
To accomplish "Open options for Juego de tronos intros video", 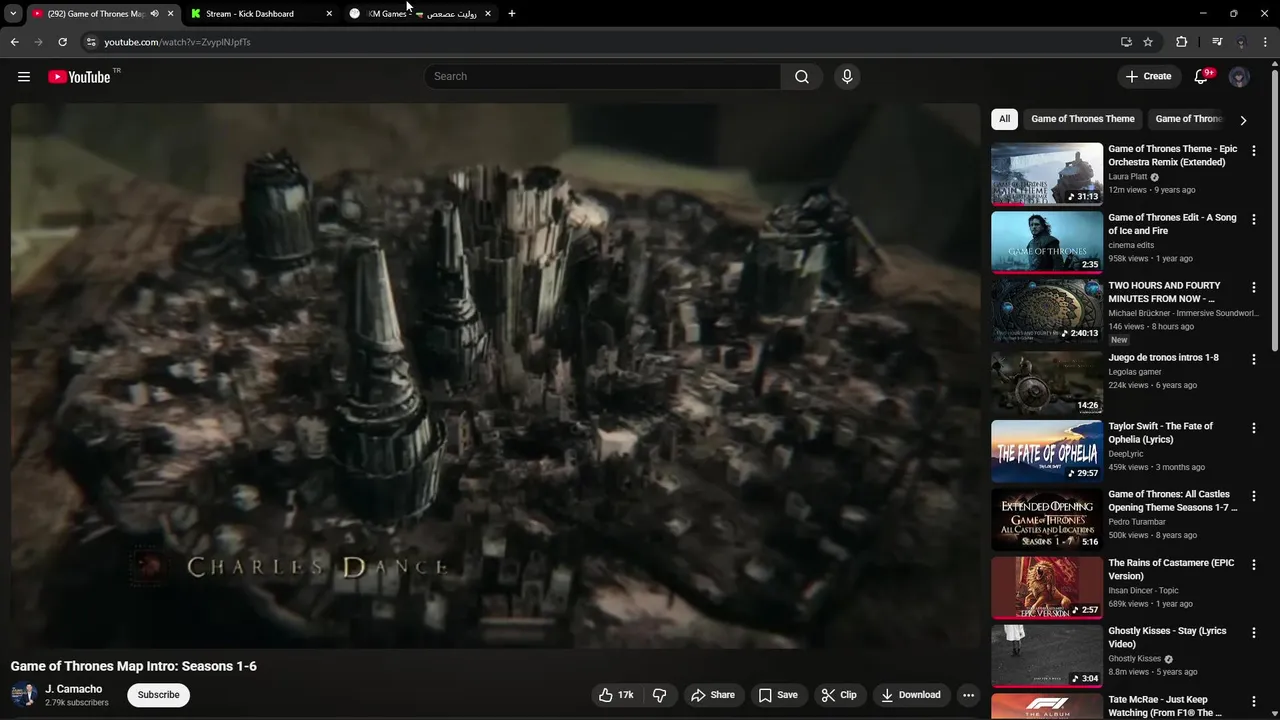I will [x=1254, y=359].
